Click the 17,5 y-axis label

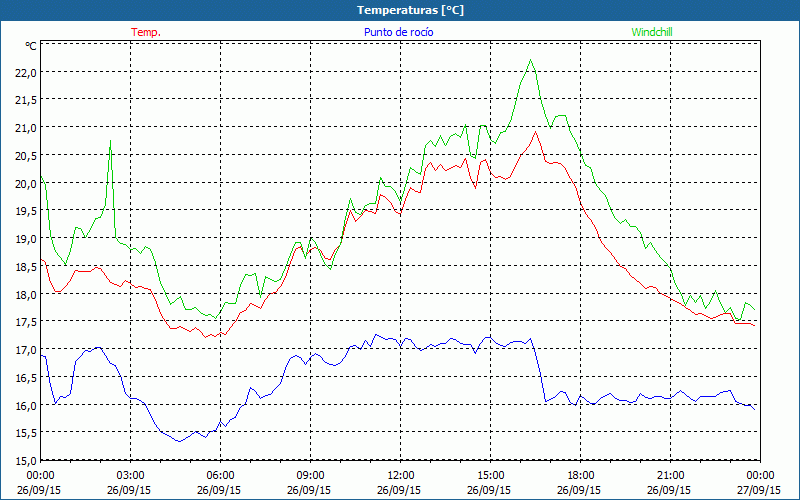click(x=25, y=322)
